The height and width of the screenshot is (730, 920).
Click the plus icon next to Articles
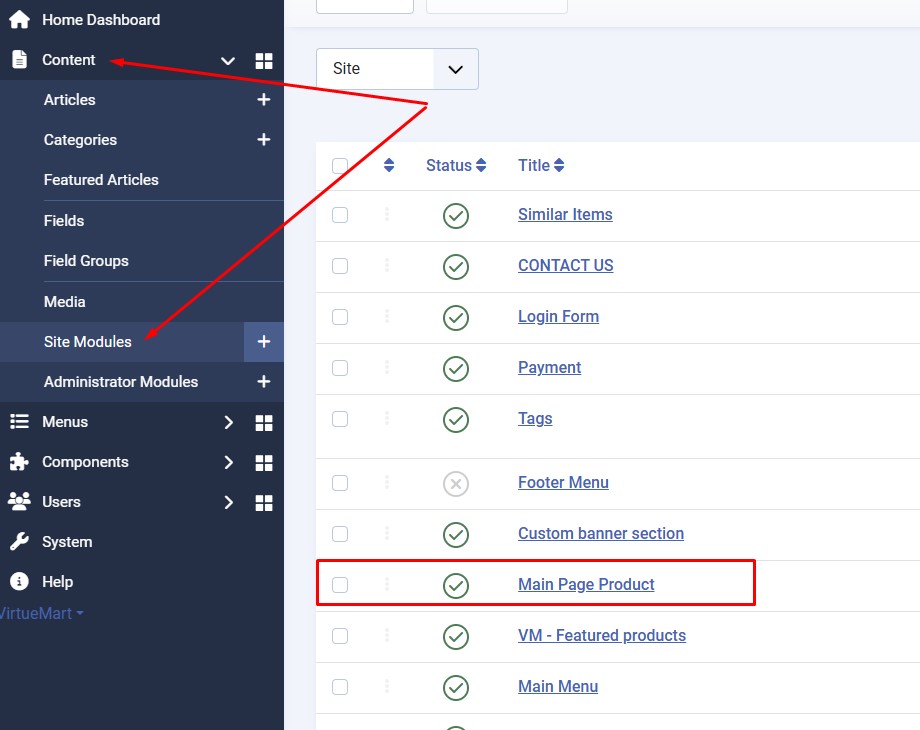tap(264, 100)
